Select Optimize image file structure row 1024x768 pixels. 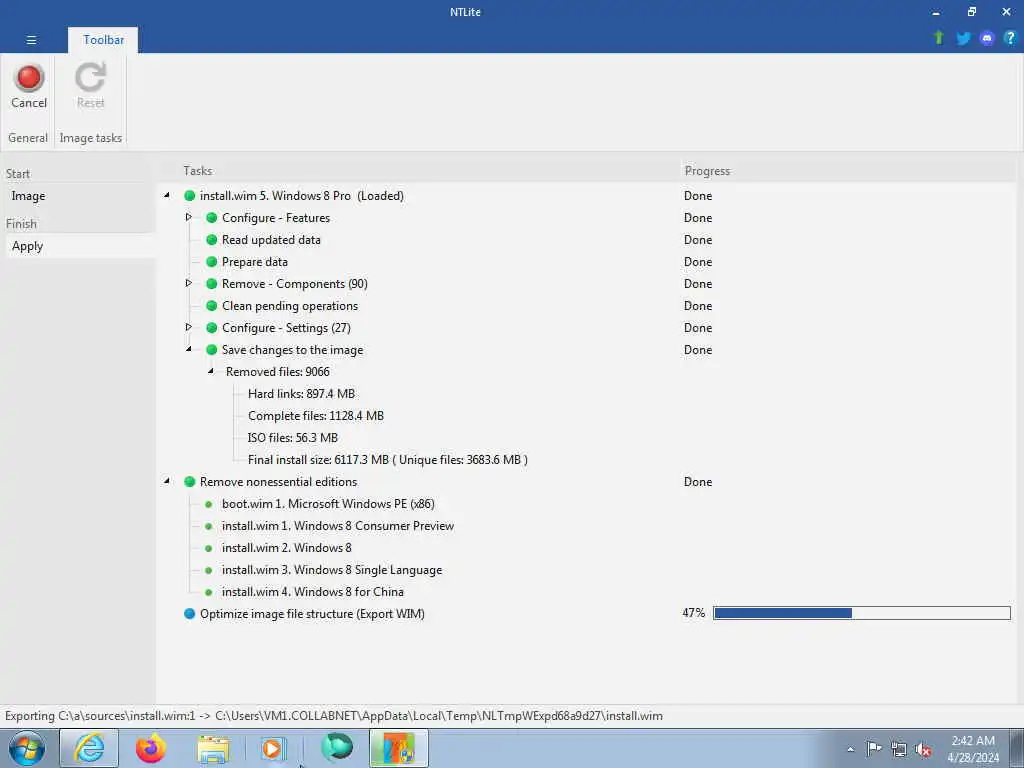coord(312,614)
